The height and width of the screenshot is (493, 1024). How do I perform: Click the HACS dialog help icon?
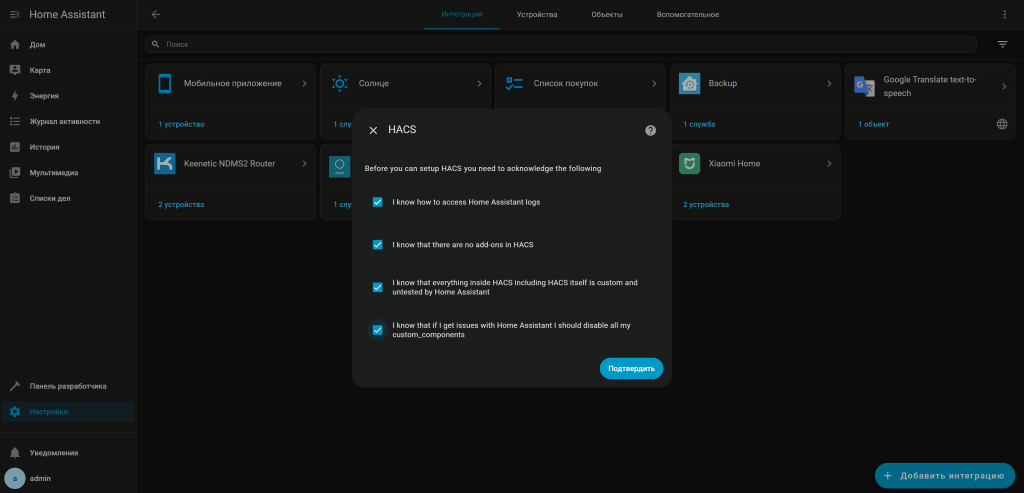click(650, 131)
